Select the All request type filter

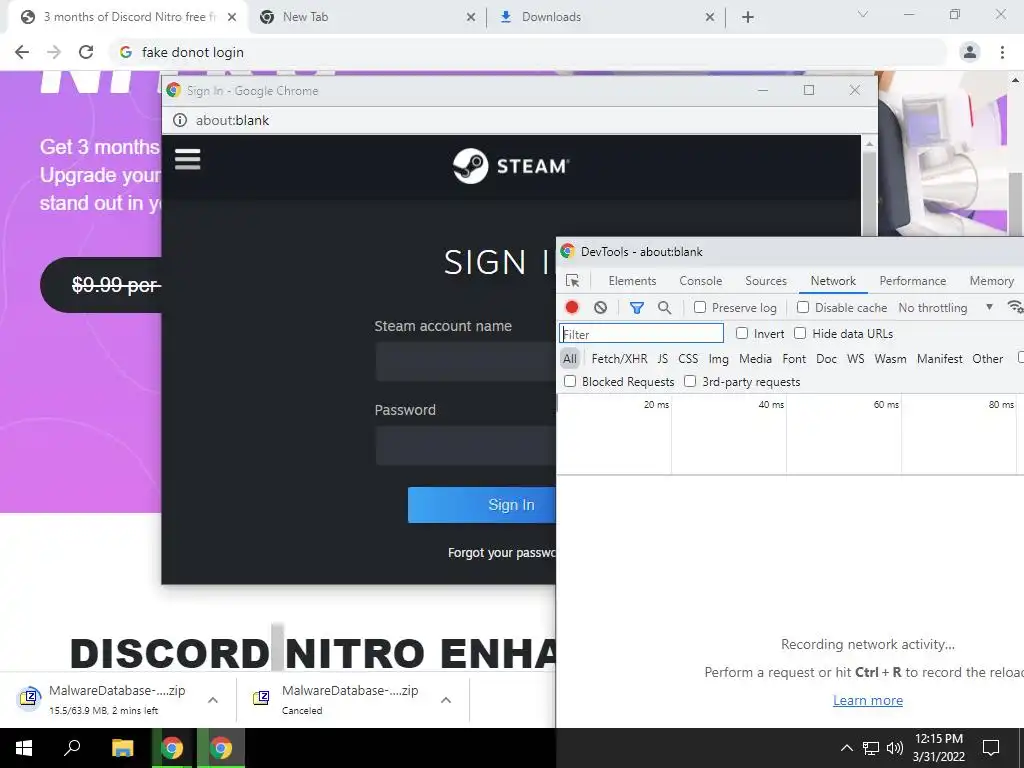(x=569, y=359)
